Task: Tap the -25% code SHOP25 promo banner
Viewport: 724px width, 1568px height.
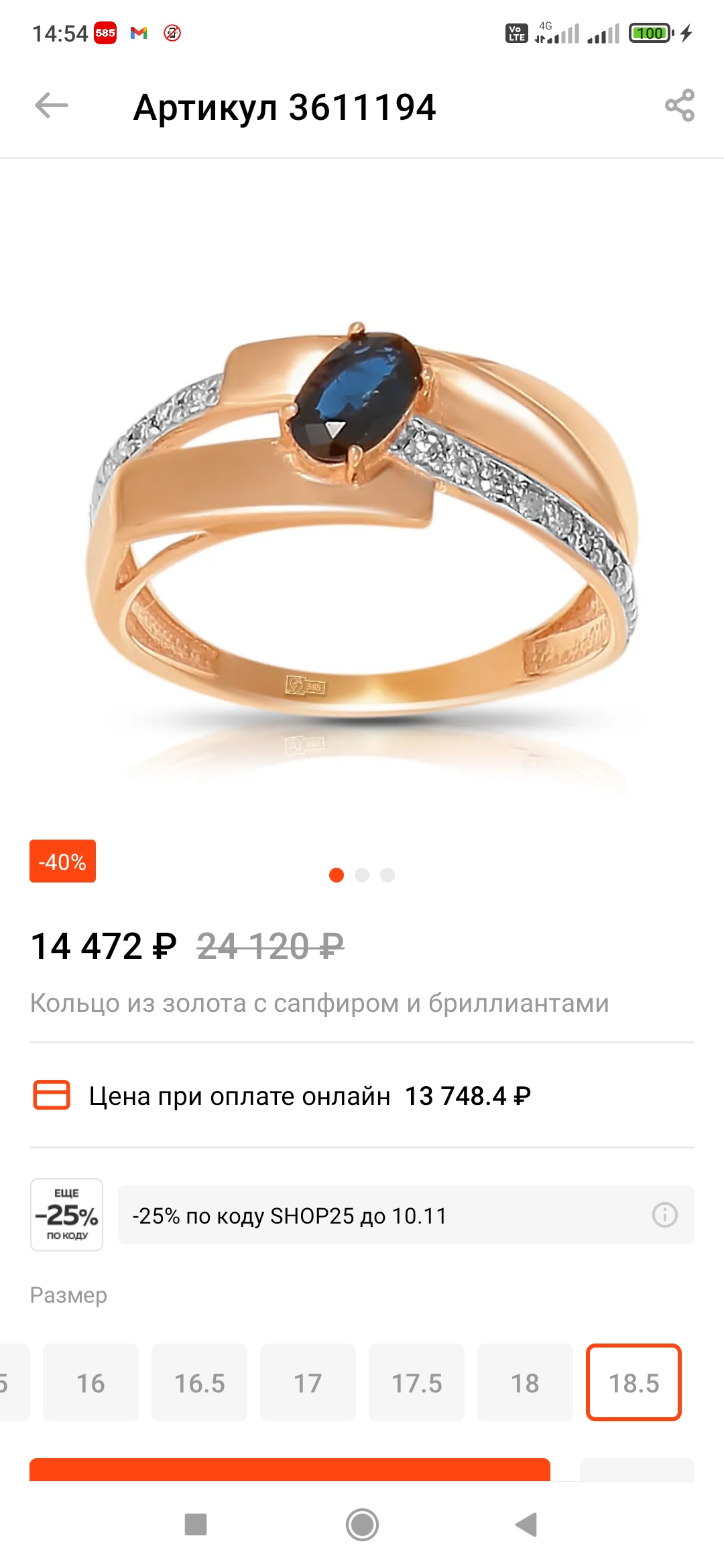Action: coord(406,1215)
